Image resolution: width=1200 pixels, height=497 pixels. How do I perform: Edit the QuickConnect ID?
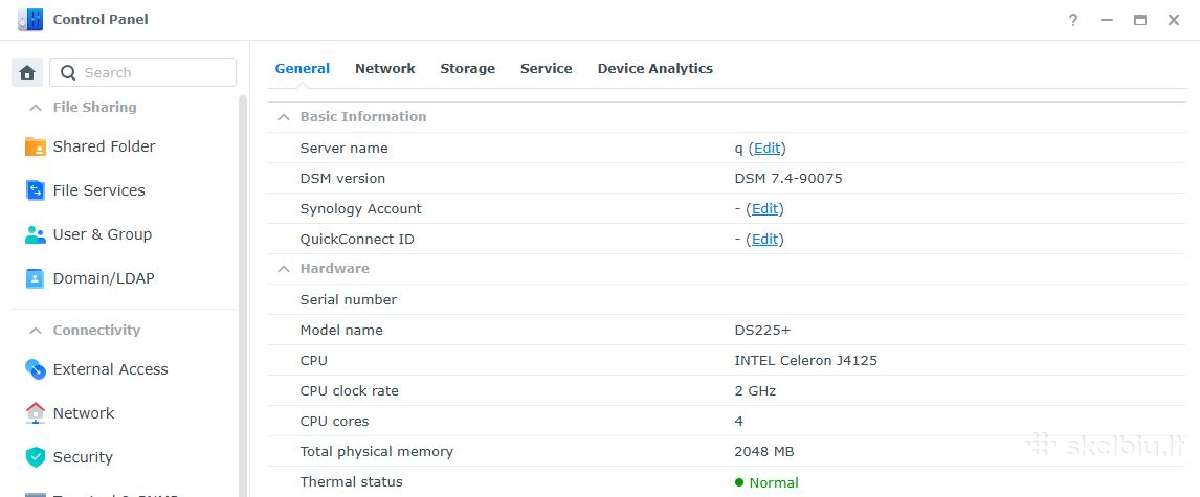click(x=765, y=240)
